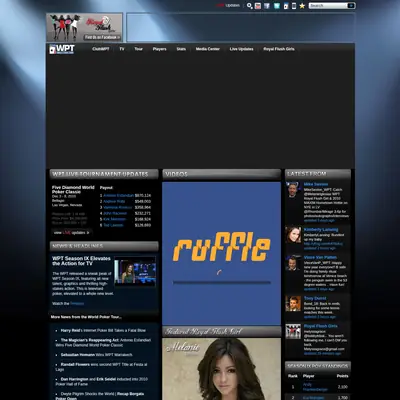Click the Kimberly Lansing avatar
The image size is (400, 400).
(293, 235)
